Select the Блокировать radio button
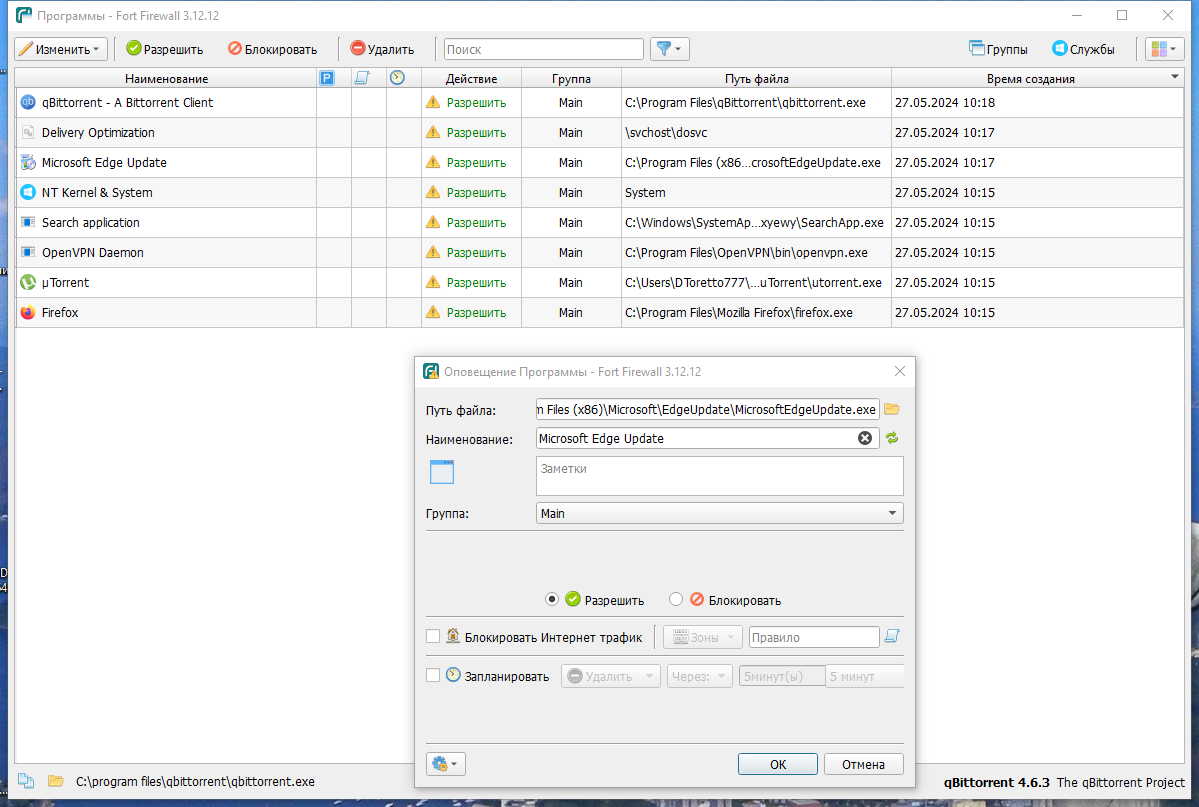This screenshot has width=1199, height=807. point(675,600)
